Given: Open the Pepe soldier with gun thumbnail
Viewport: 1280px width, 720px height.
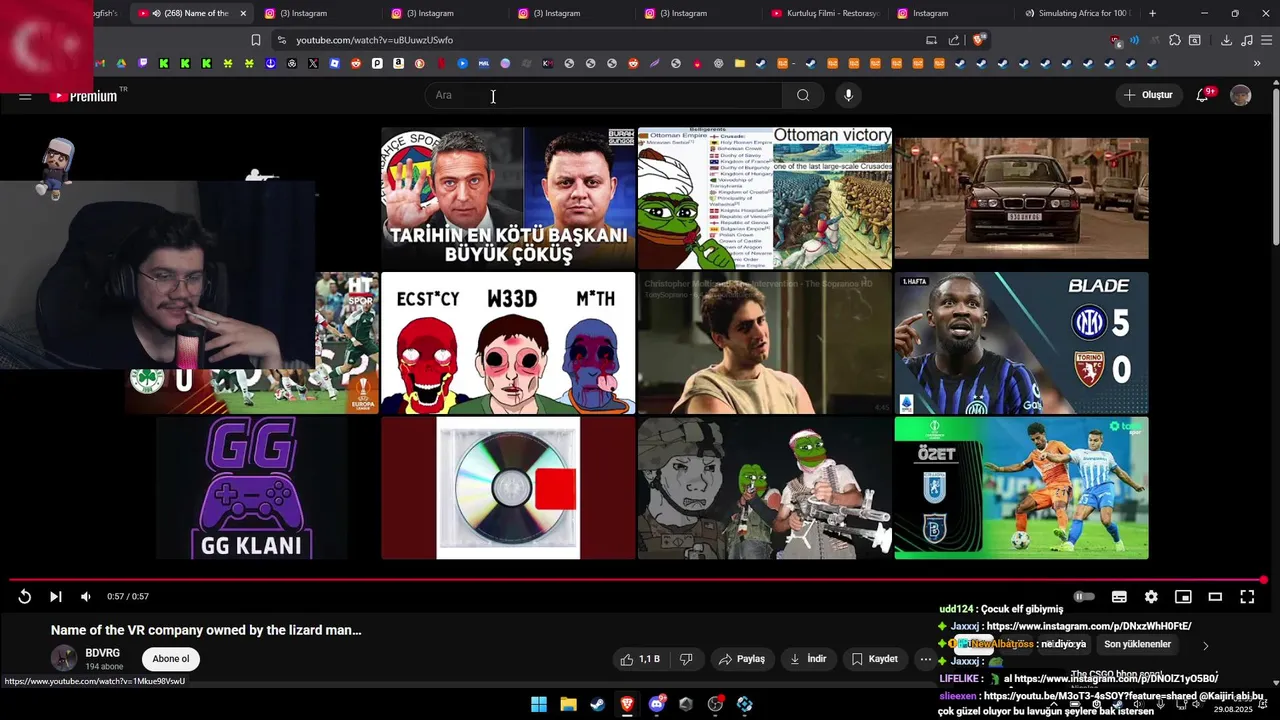Looking at the screenshot, I should tap(765, 488).
